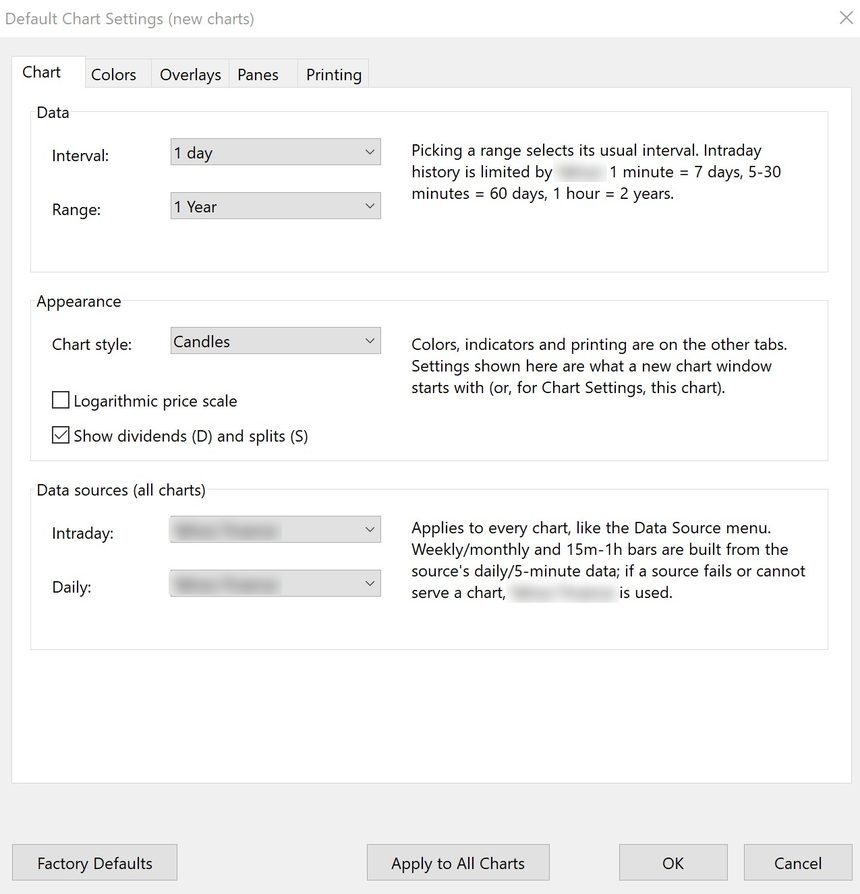Click the "Intraday:" label

[83, 534]
